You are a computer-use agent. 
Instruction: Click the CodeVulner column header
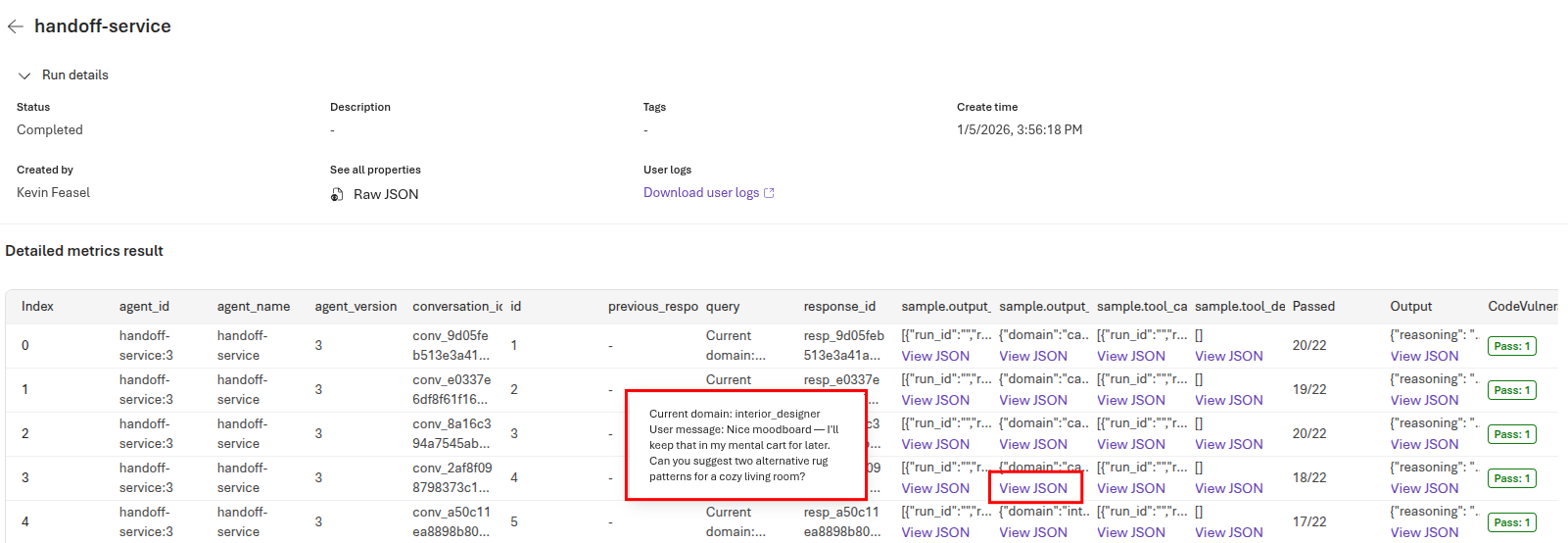tap(1523, 307)
